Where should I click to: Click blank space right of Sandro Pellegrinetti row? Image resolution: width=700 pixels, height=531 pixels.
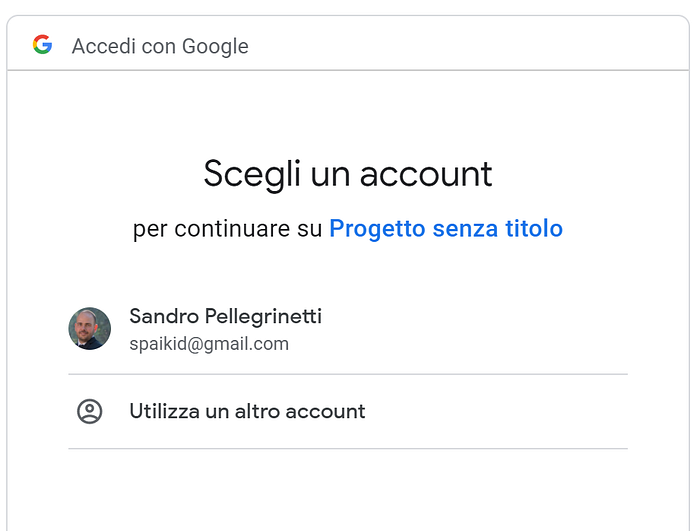pos(473,329)
